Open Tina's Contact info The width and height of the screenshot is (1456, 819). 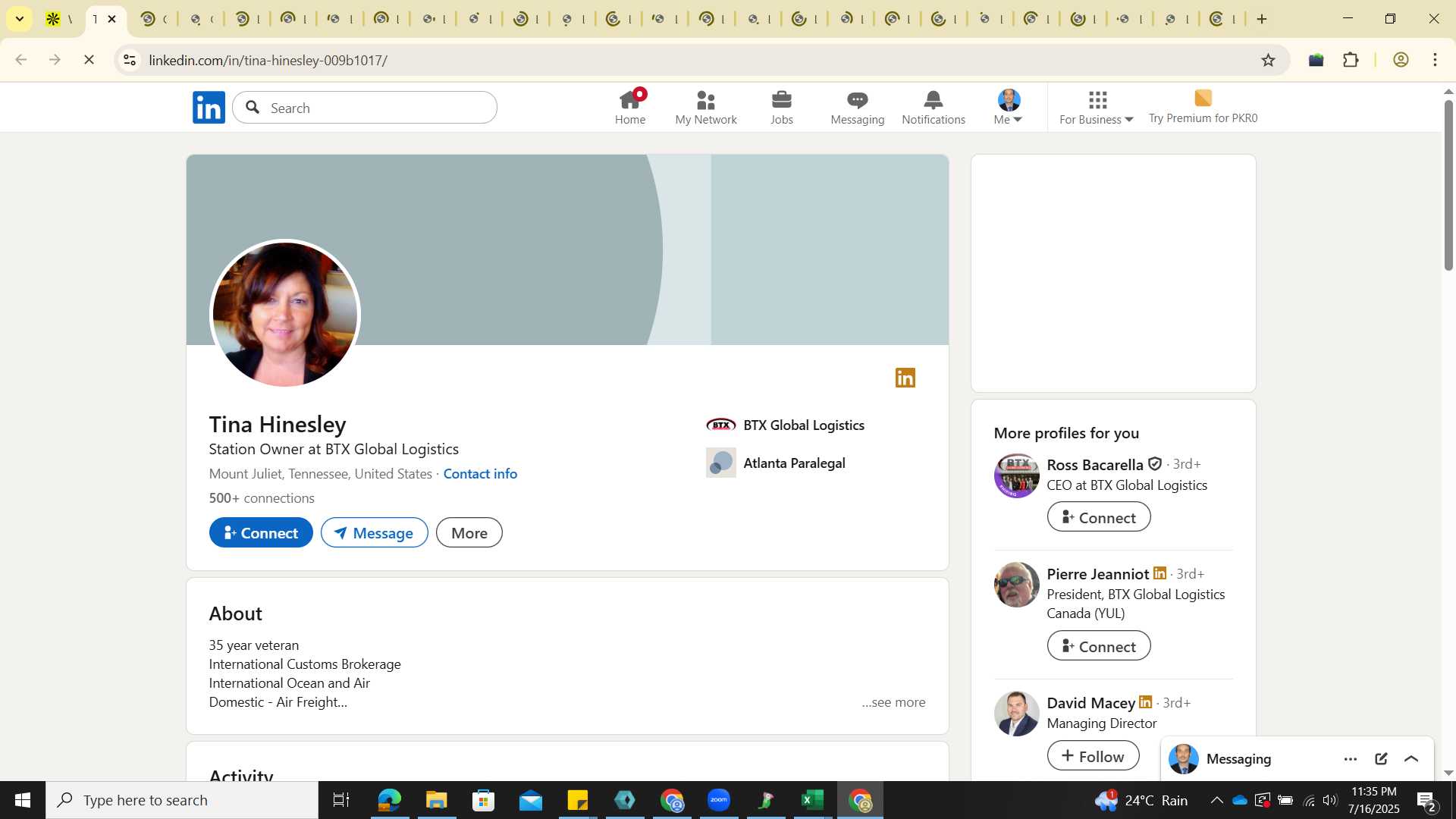tap(480, 473)
